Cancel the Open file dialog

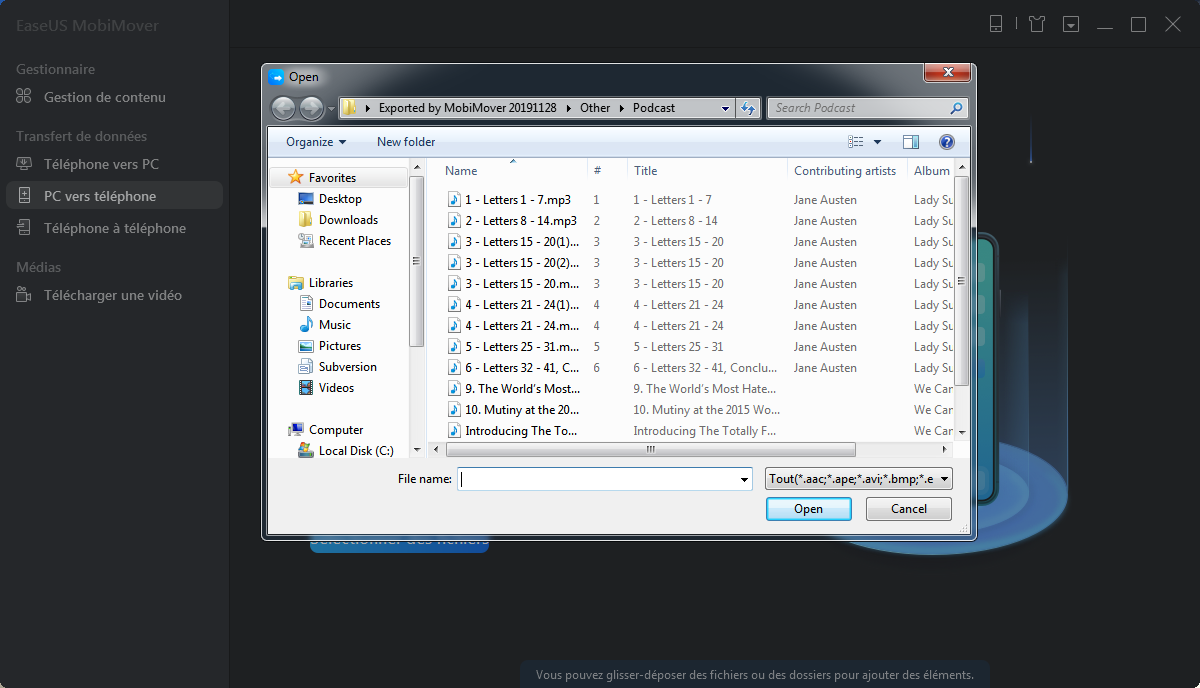908,509
